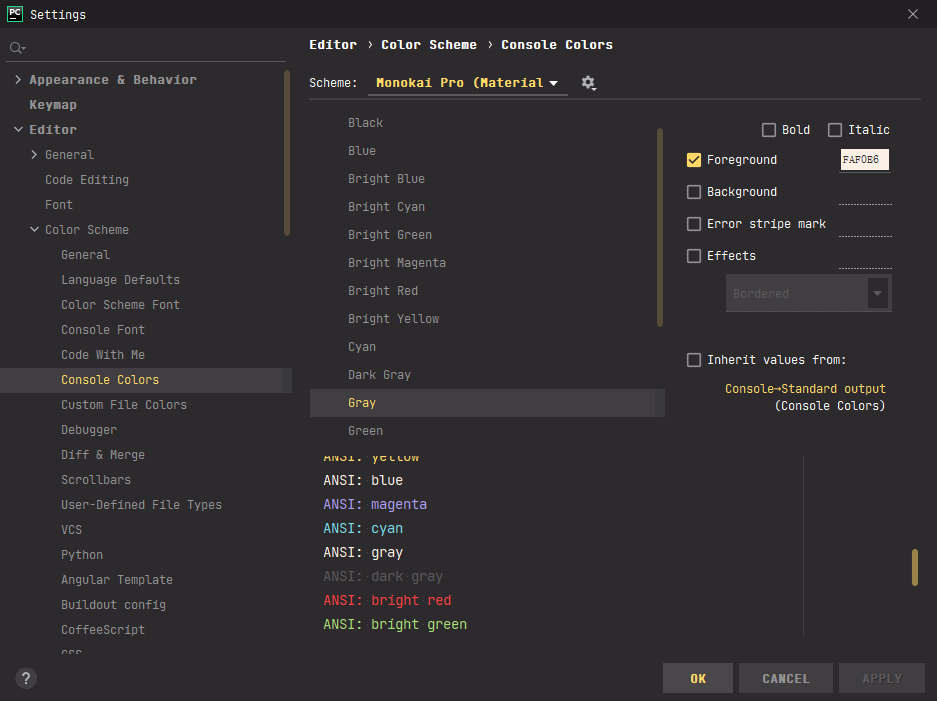Open Keymap settings page
Image resolution: width=937 pixels, height=701 pixels.
pyautogui.click(x=53, y=105)
